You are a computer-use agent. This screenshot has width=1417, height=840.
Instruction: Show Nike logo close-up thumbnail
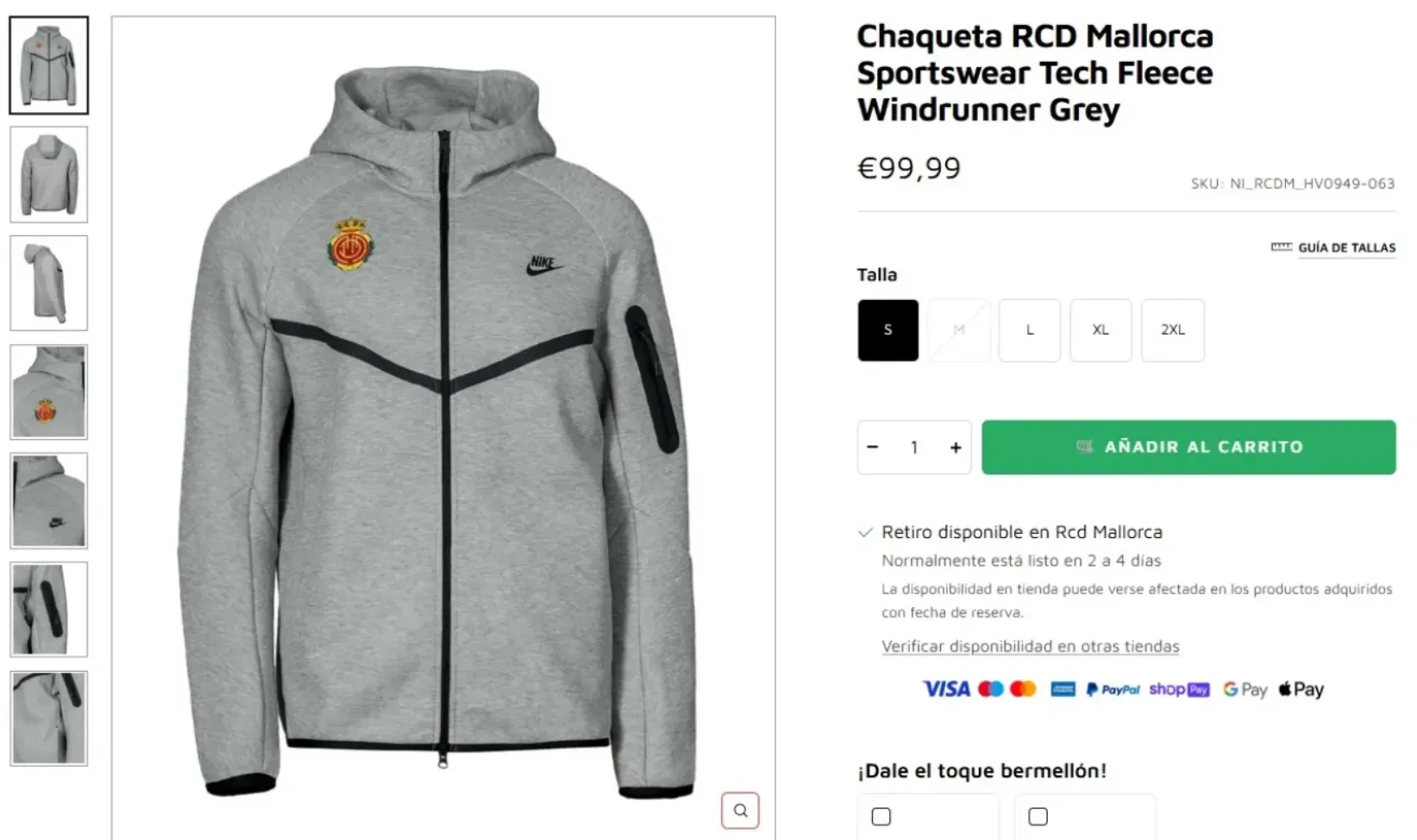pyautogui.click(x=48, y=500)
